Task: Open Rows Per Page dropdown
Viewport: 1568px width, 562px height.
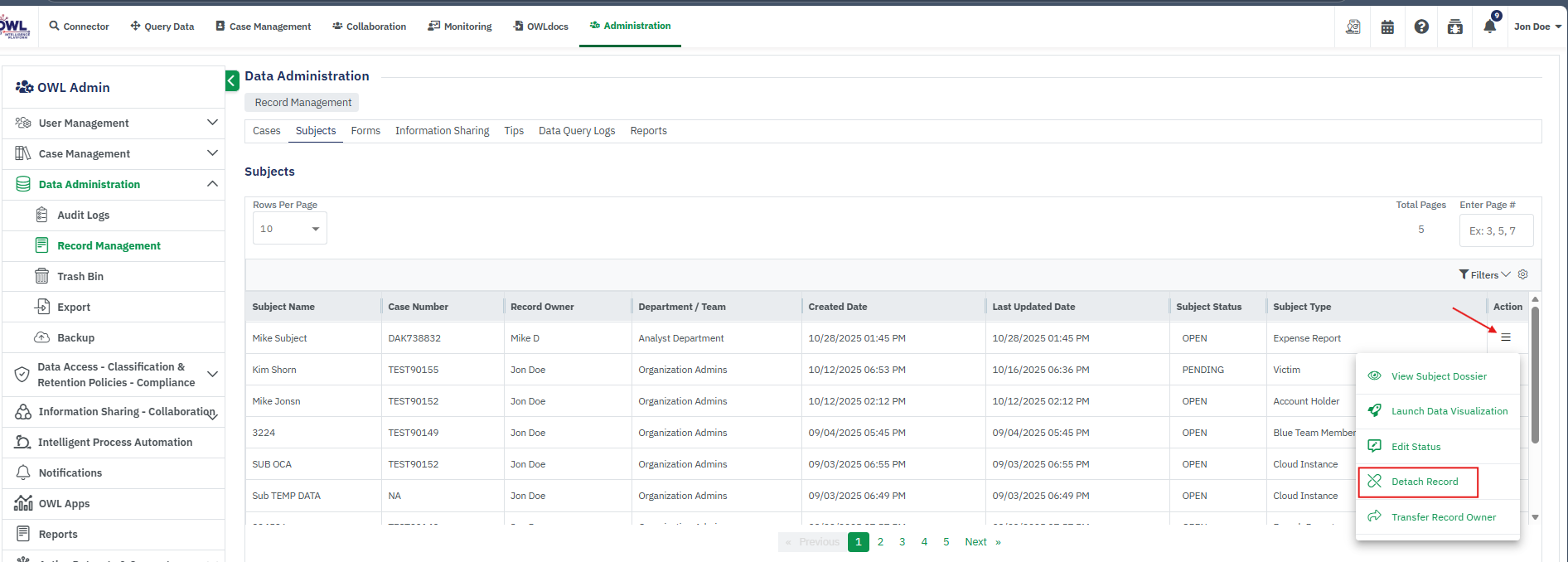Action: 289,229
